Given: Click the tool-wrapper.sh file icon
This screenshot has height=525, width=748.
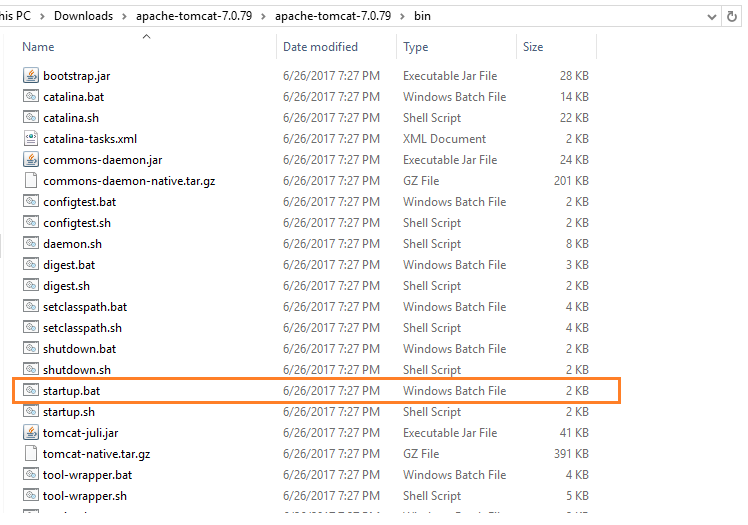Looking at the screenshot, I should (31, 495).
